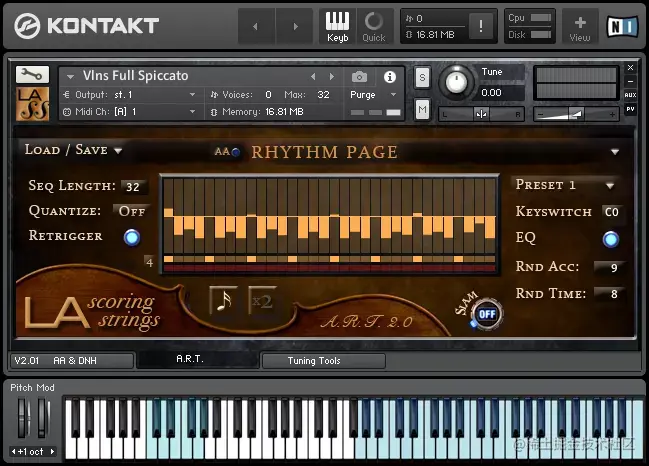This screenshot has height=466, width=649.
Task: Toggle the AA indicator light
Action: click(236, 152)
